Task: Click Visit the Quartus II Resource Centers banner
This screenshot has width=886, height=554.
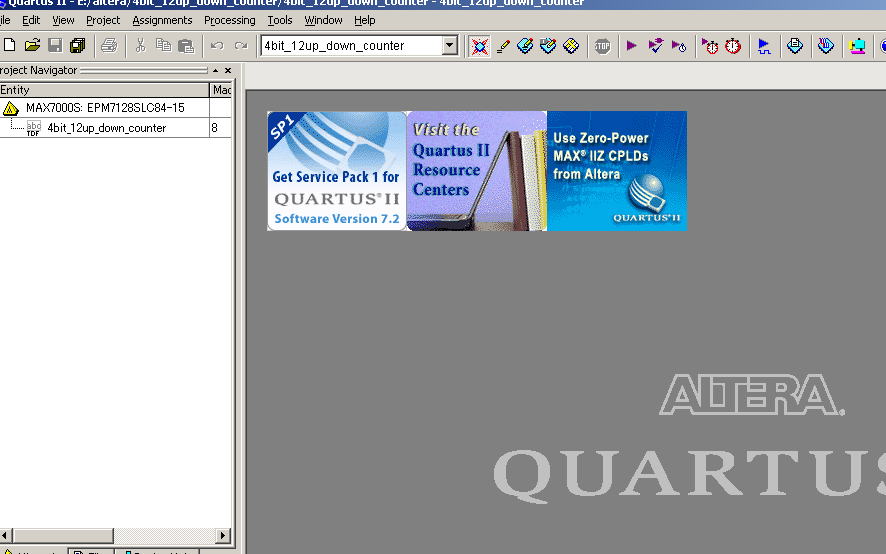Action: click(477, 171)
